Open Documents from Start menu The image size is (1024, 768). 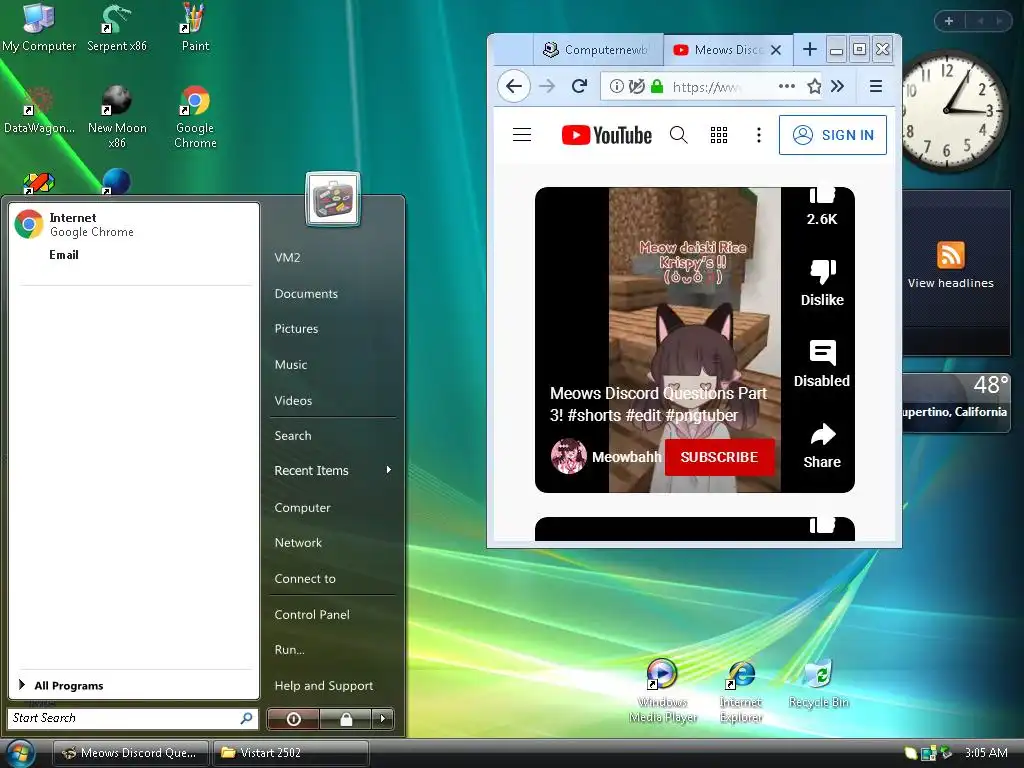tap(306, 294)
